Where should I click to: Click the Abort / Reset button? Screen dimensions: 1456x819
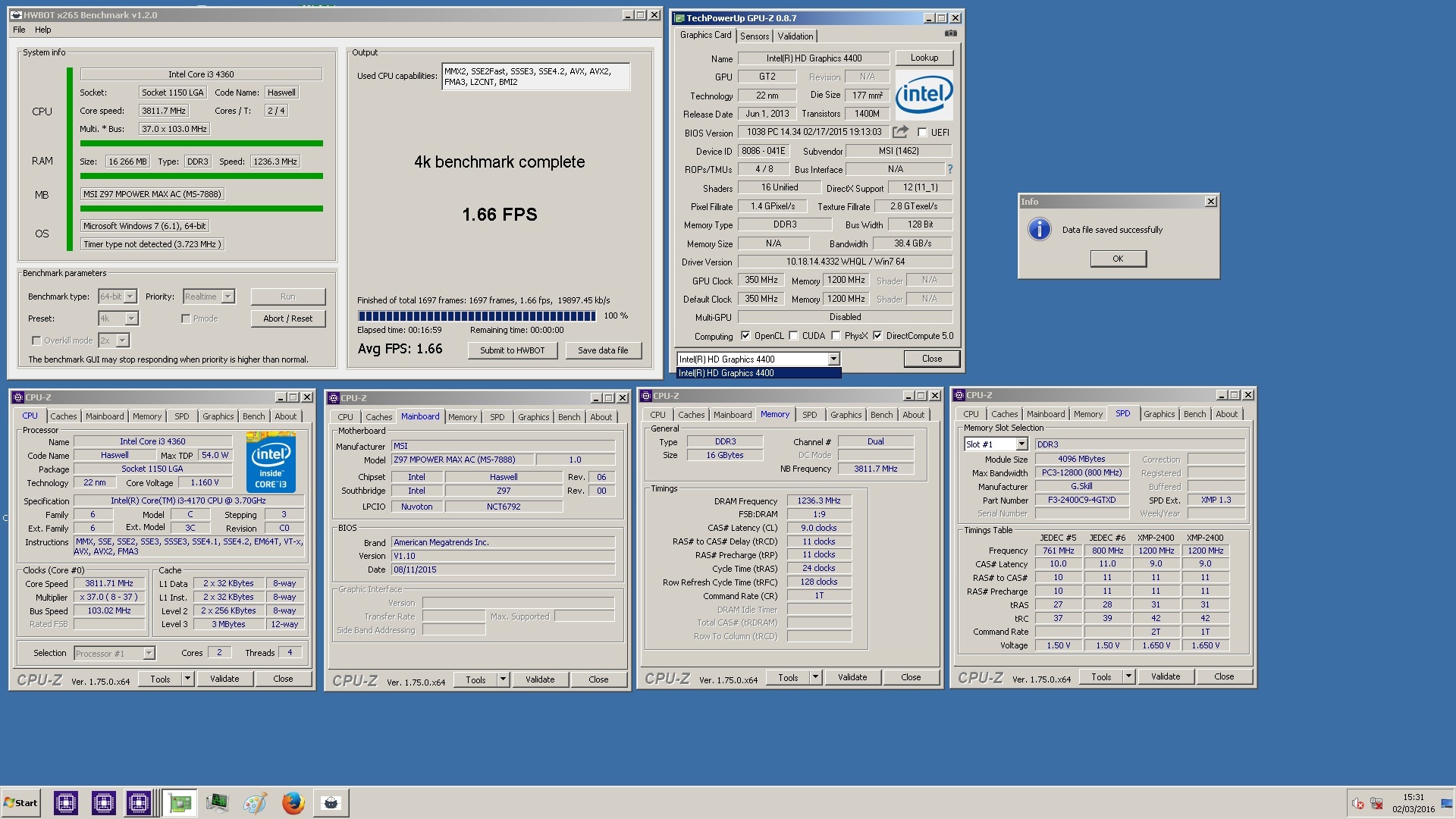pos(288,318)
